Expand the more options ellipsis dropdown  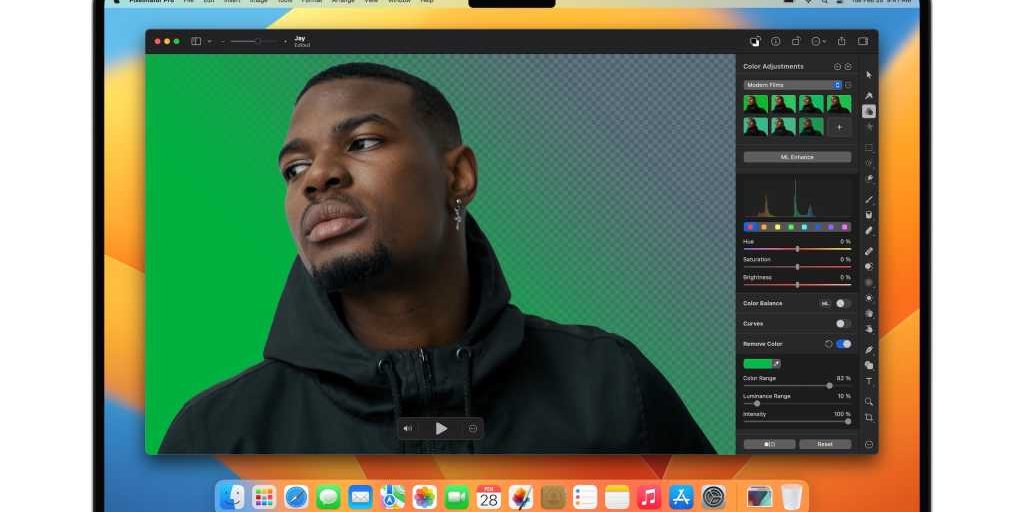820,41
